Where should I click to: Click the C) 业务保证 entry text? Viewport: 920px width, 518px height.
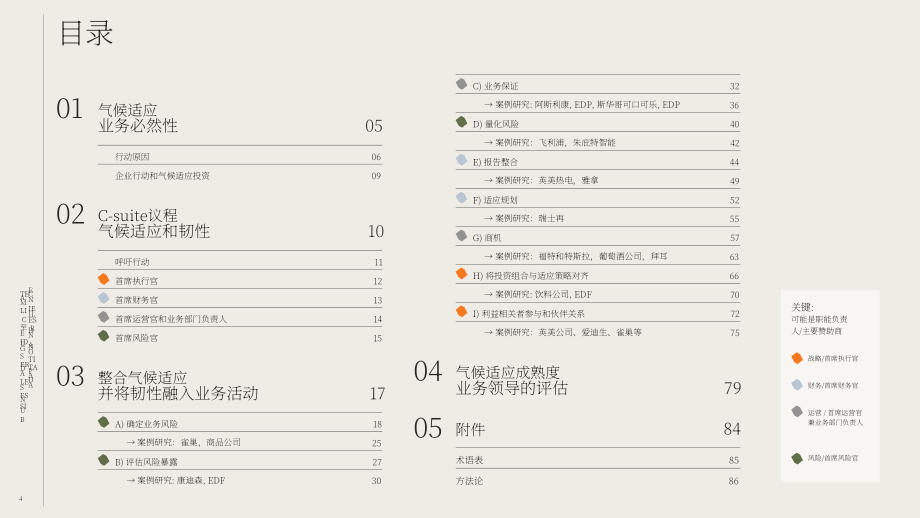point(495,86)
